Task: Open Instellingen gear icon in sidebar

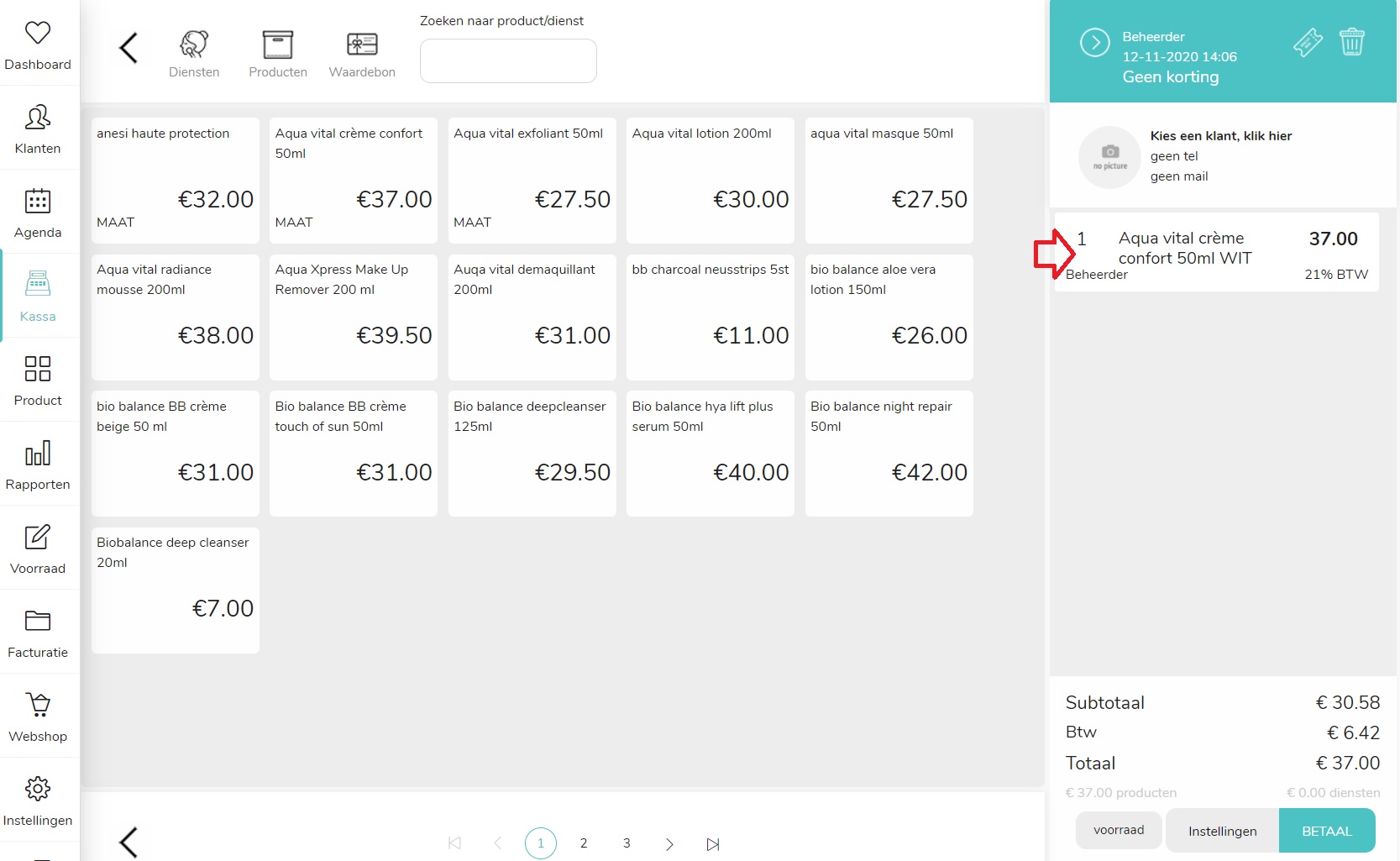Action: pyautogui.click(x=38, y=789)
